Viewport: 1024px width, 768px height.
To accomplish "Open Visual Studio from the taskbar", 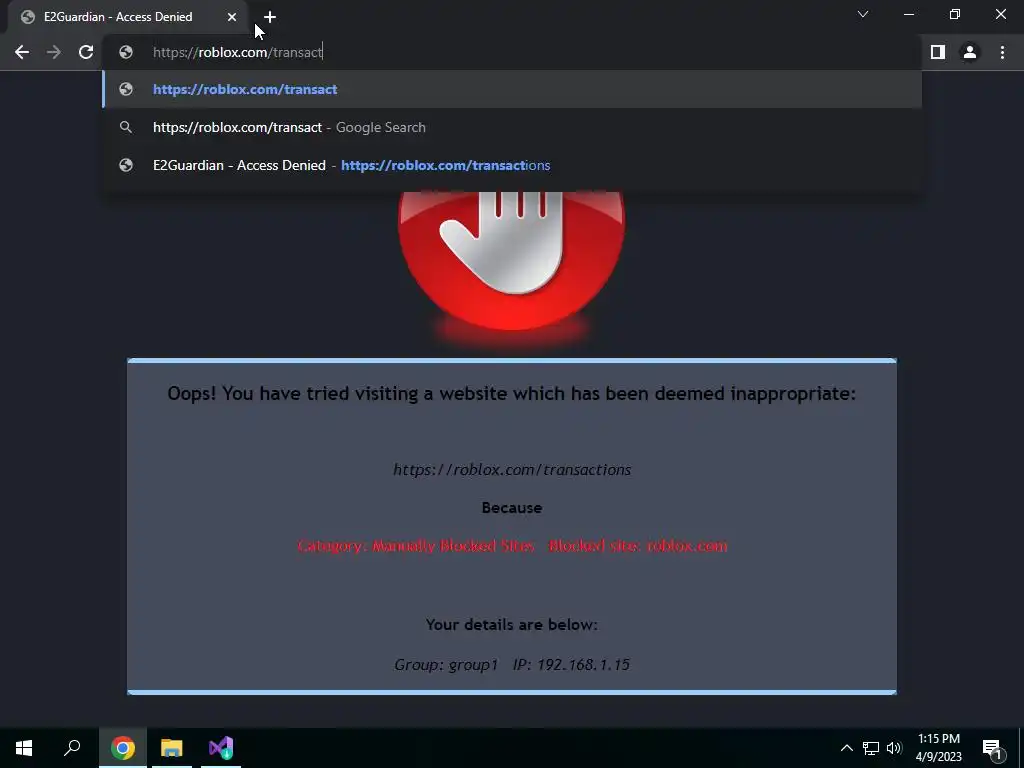I will coord(221,748).
